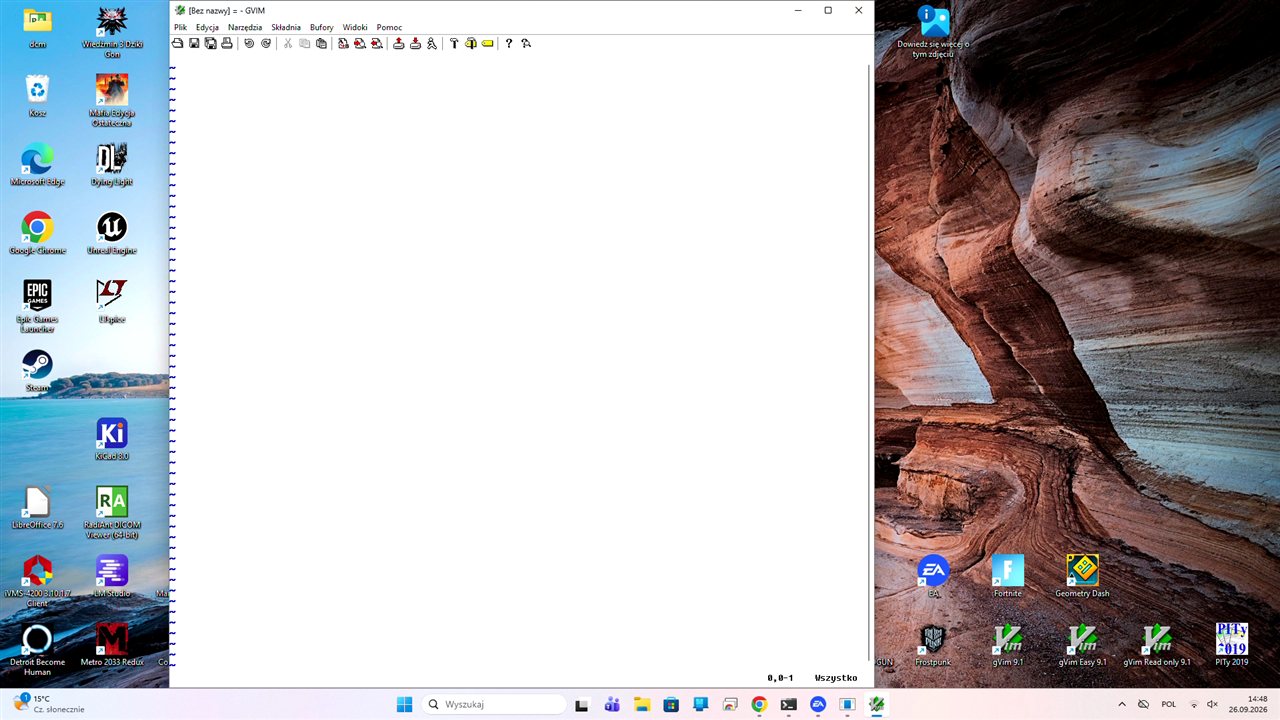Click the Redo toolbar icon
Viewport: 1280px width, 720px height.
tap(266, 43)
